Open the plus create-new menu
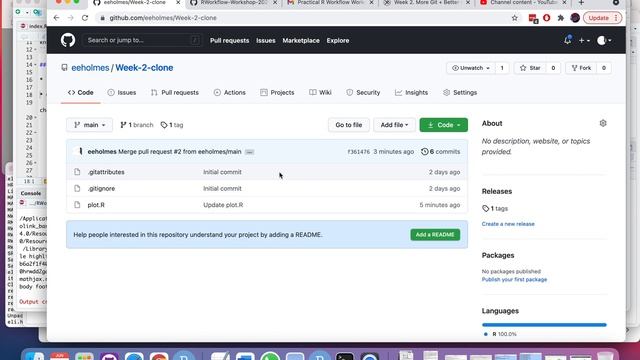The width and height of the screenshot is (640, 360). 584,40
